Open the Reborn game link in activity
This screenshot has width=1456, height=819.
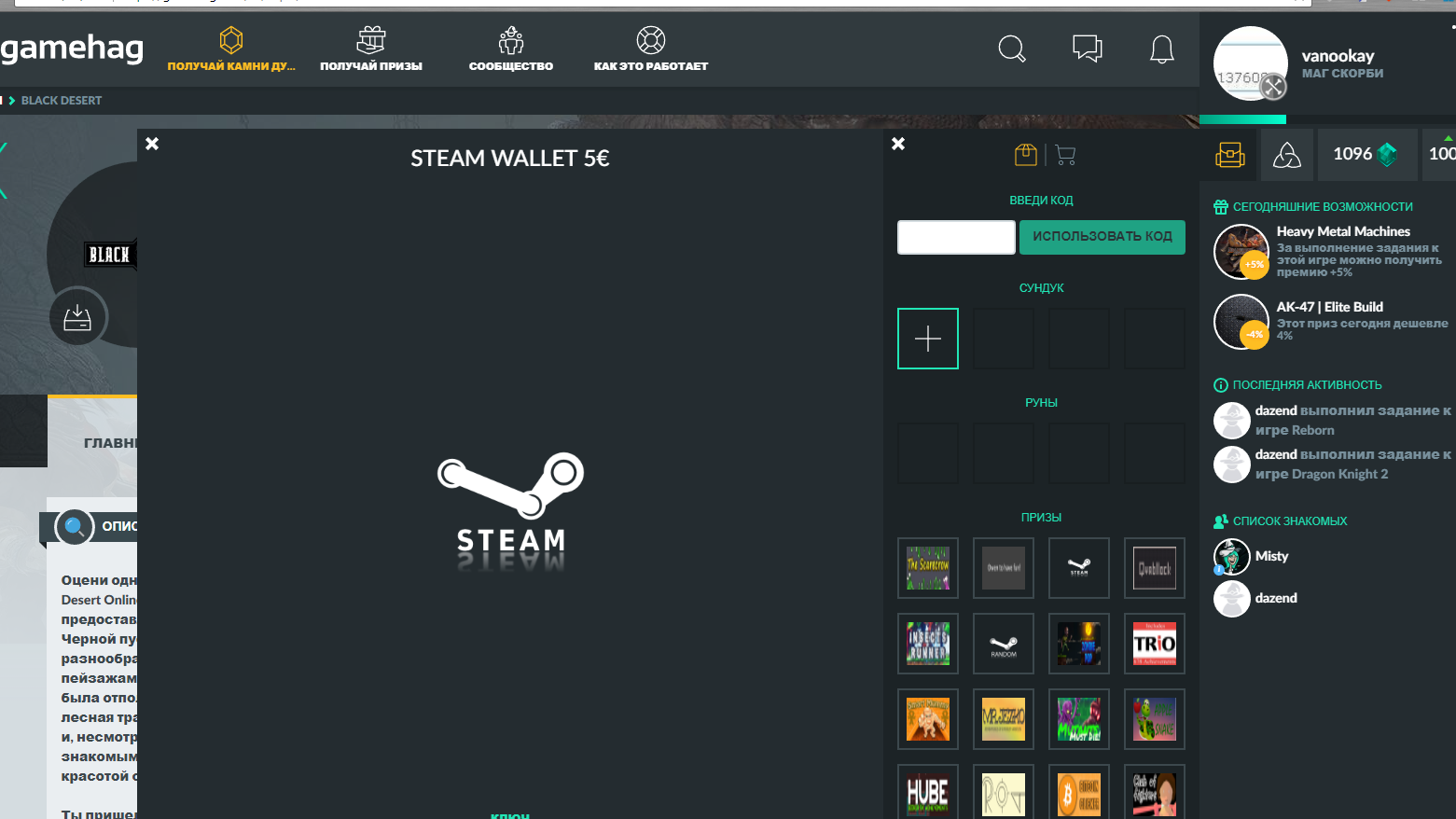[x=1312, y=430]
